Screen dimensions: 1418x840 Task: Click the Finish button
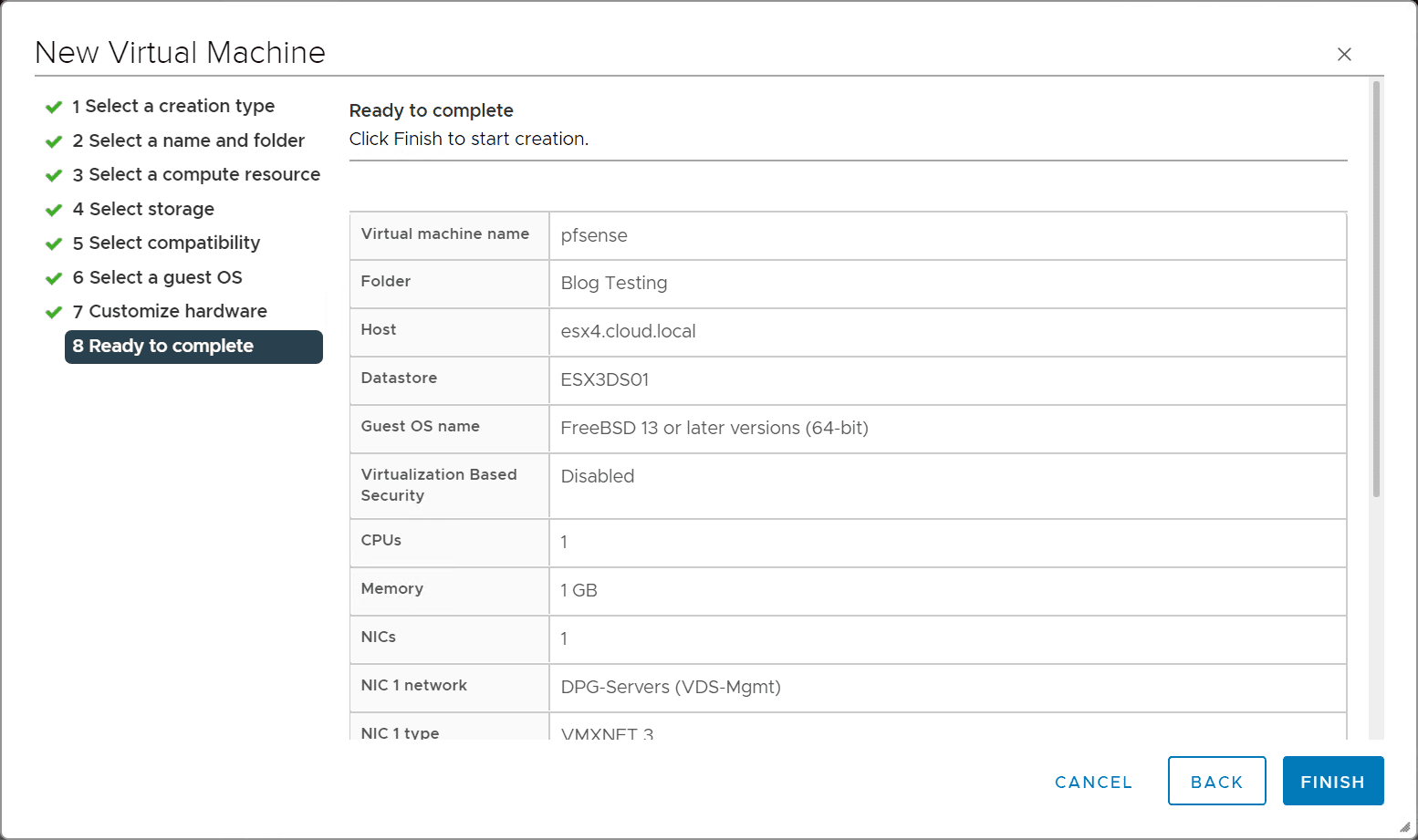click(x=1332, y=782)
